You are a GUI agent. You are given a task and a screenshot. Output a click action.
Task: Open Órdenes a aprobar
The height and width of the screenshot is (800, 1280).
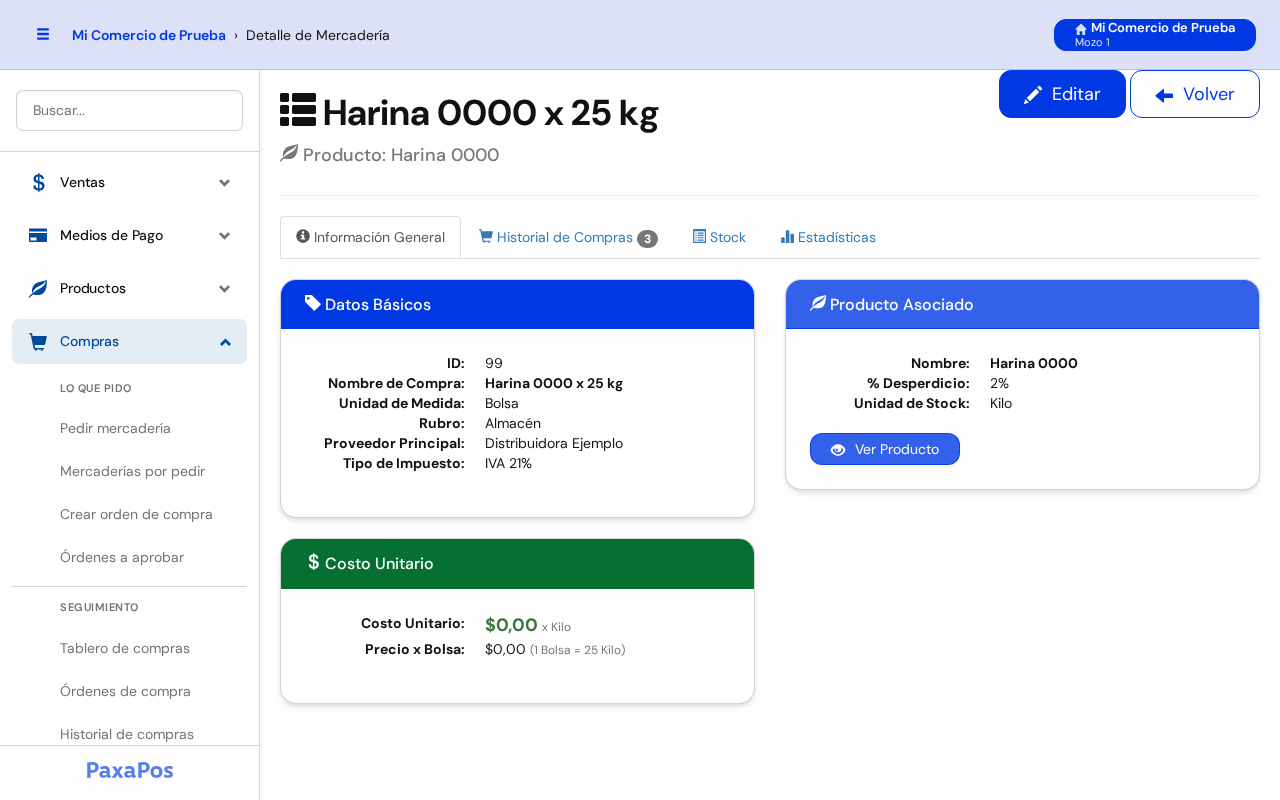click(122, 557)
